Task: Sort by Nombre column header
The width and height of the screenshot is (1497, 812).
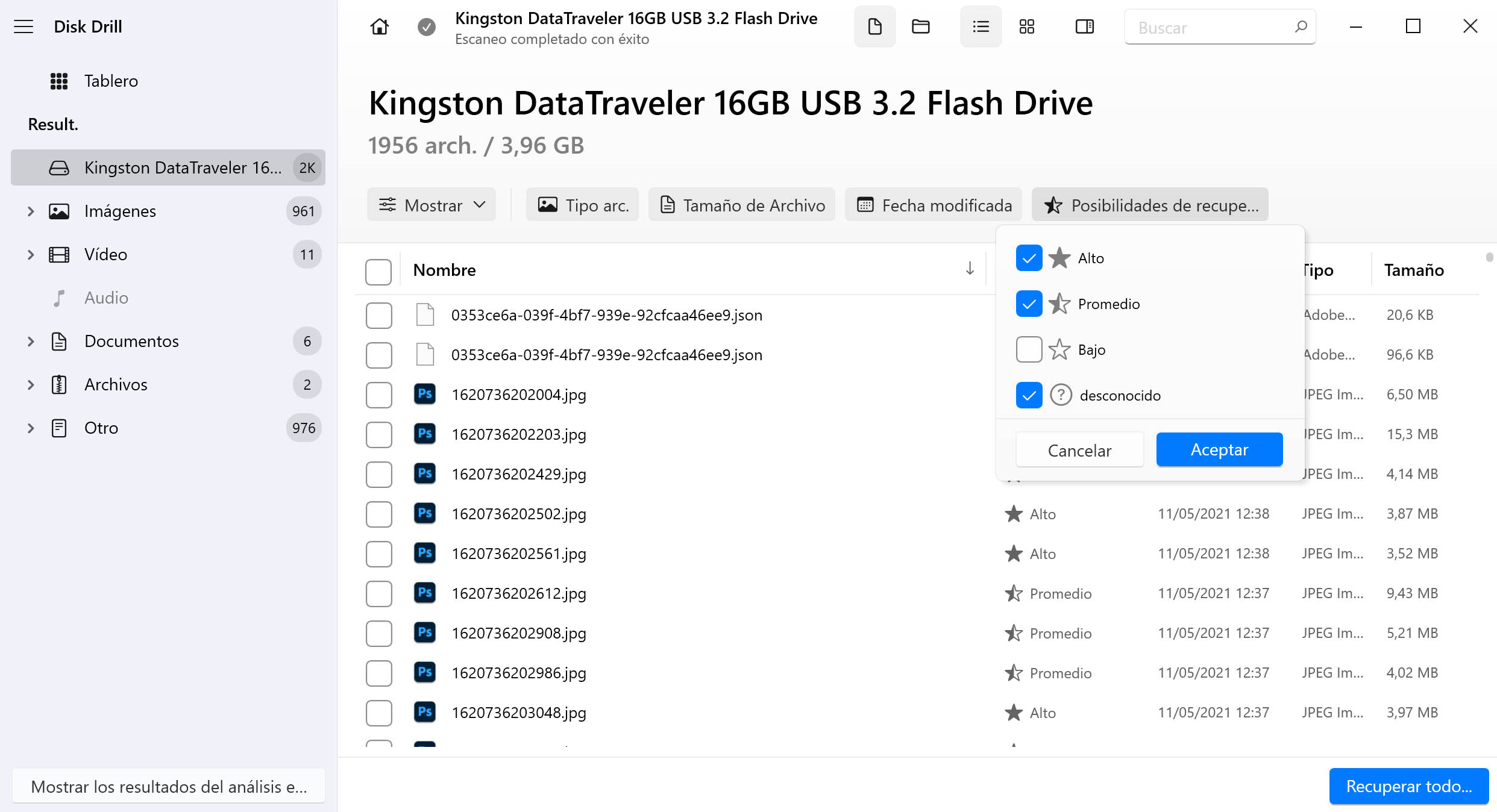Action: tap(444, 270)
